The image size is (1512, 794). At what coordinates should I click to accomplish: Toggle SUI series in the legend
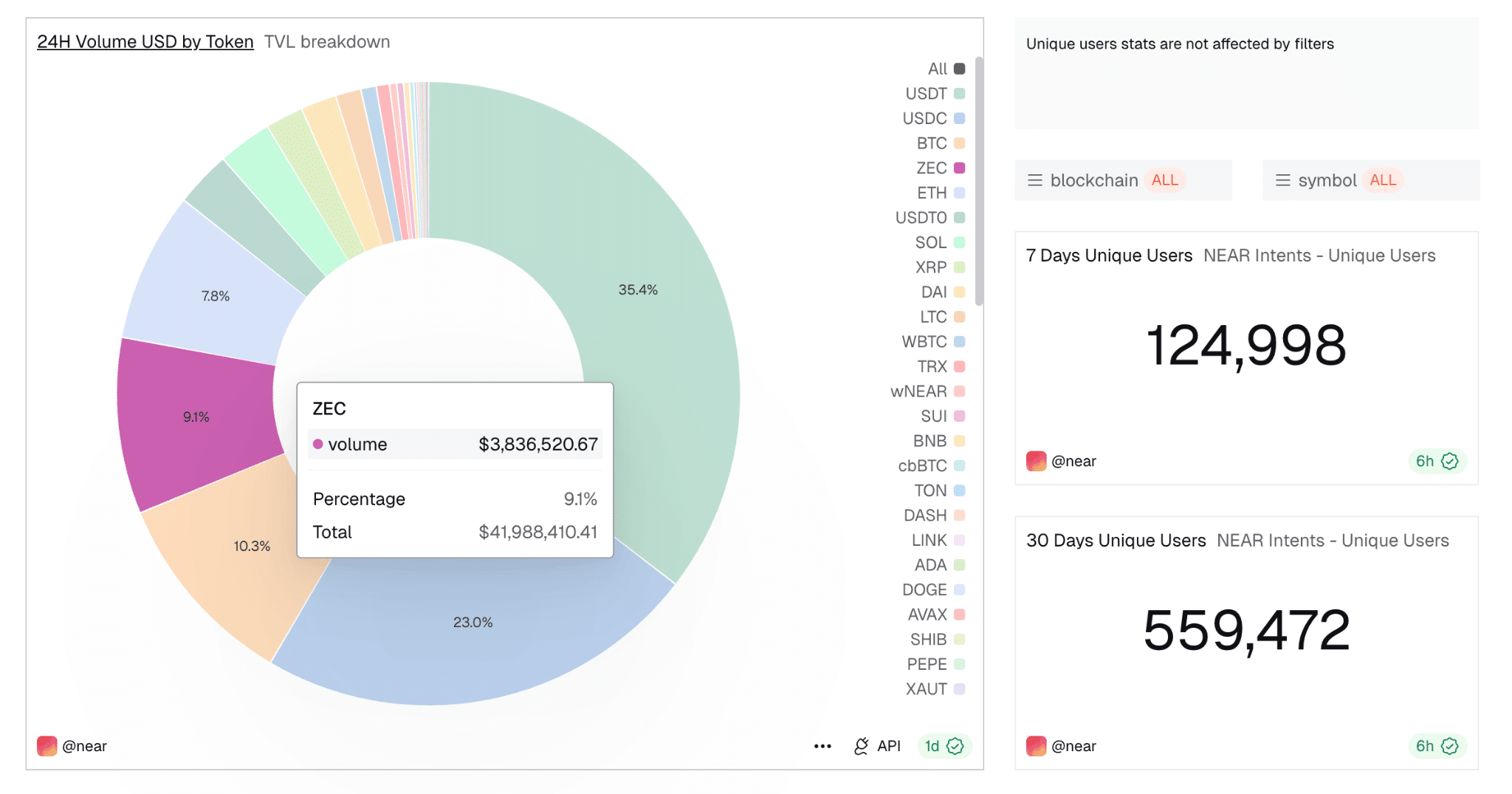pos(943,416)
